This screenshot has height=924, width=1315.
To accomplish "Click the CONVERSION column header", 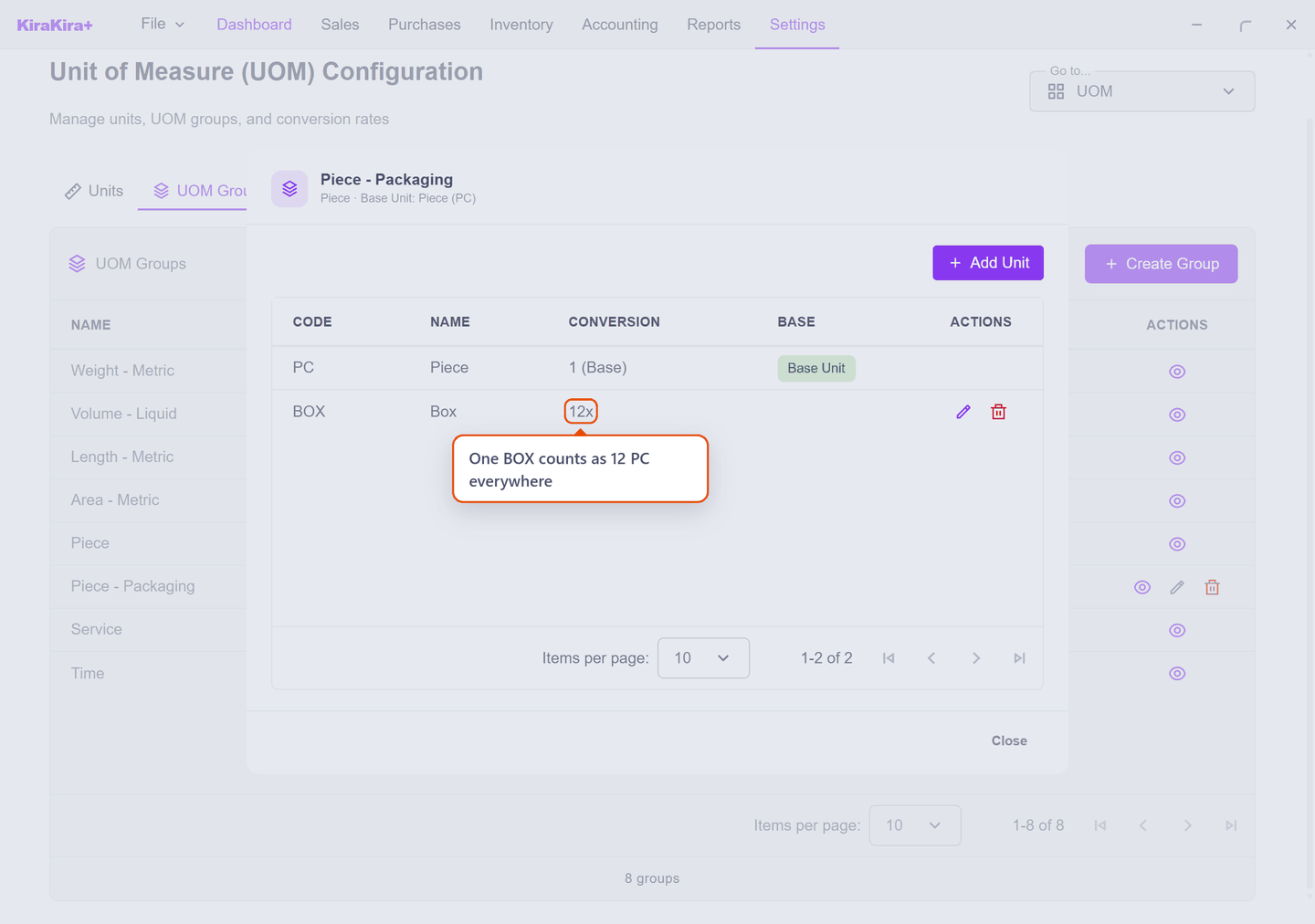I will (x=614, y=322).
